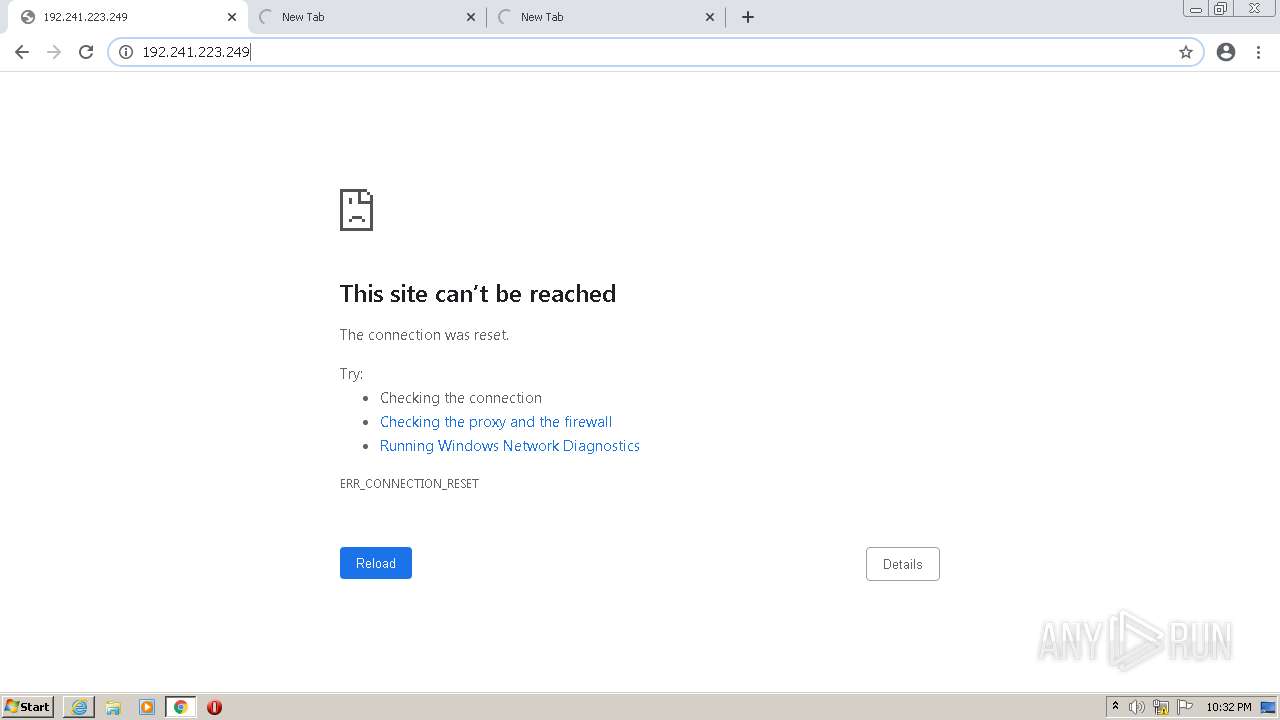Click Show desktop button at the taskbar end
The width and height of the screenshot is (1280, 720).
[x=1268, y=707]
